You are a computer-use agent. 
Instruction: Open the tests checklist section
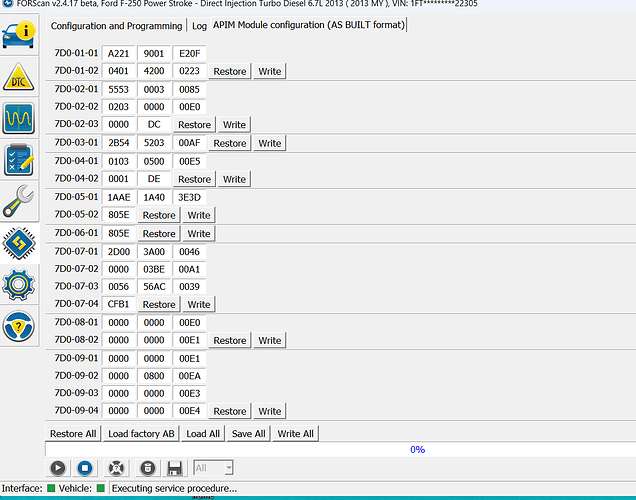(19, 160)
